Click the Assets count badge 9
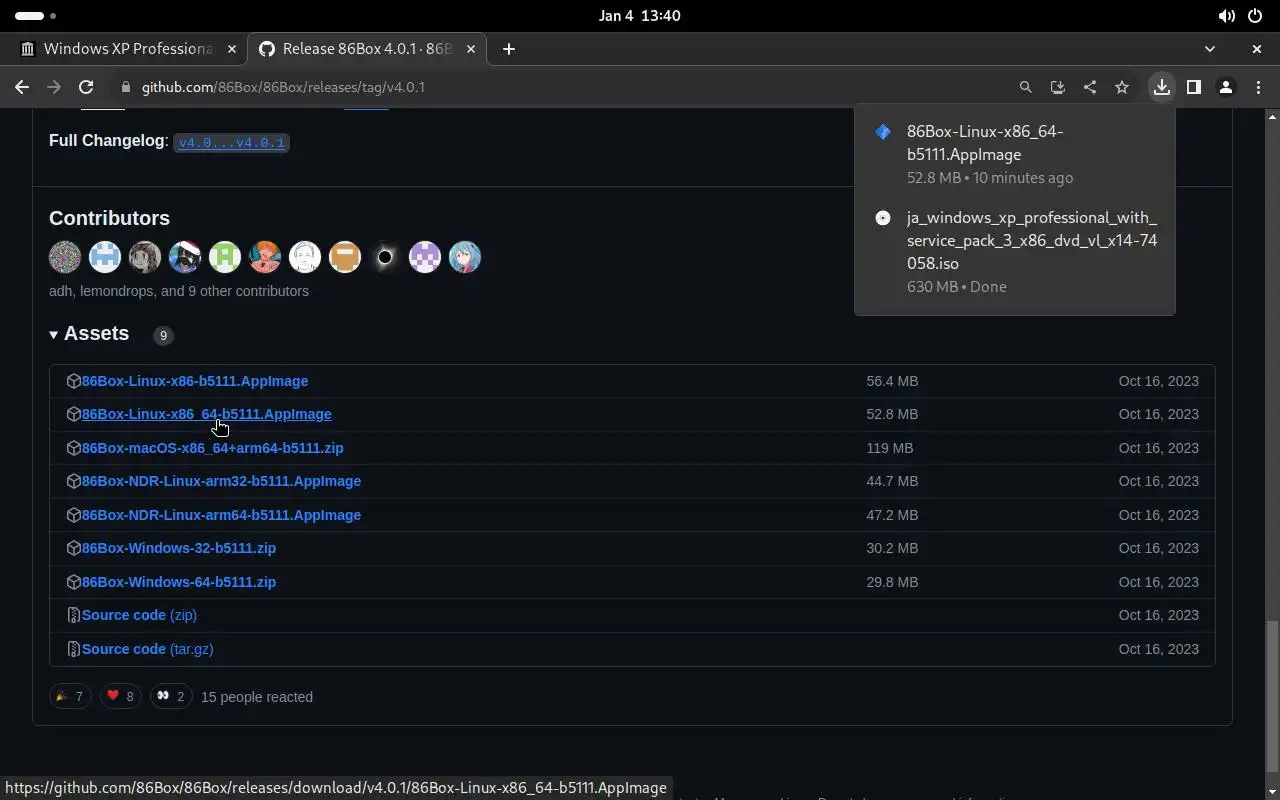 (163, 335)
